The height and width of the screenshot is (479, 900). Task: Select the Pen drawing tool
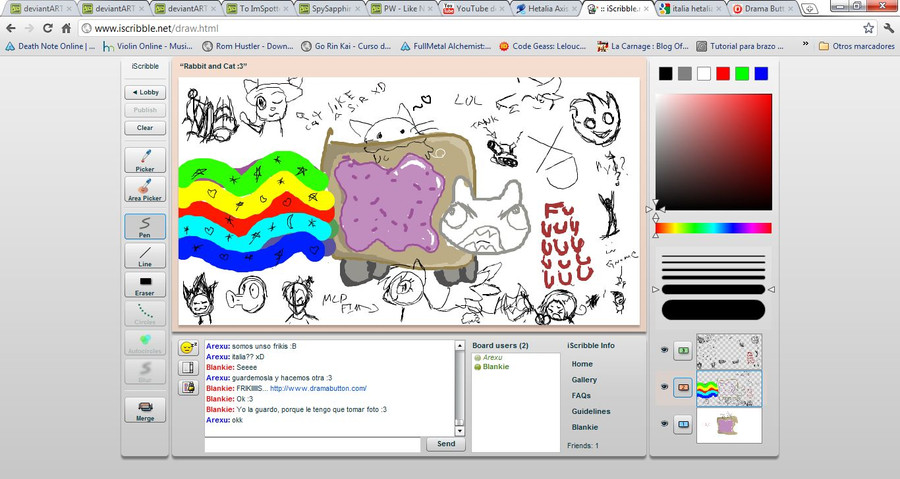[x=145, y=226]
